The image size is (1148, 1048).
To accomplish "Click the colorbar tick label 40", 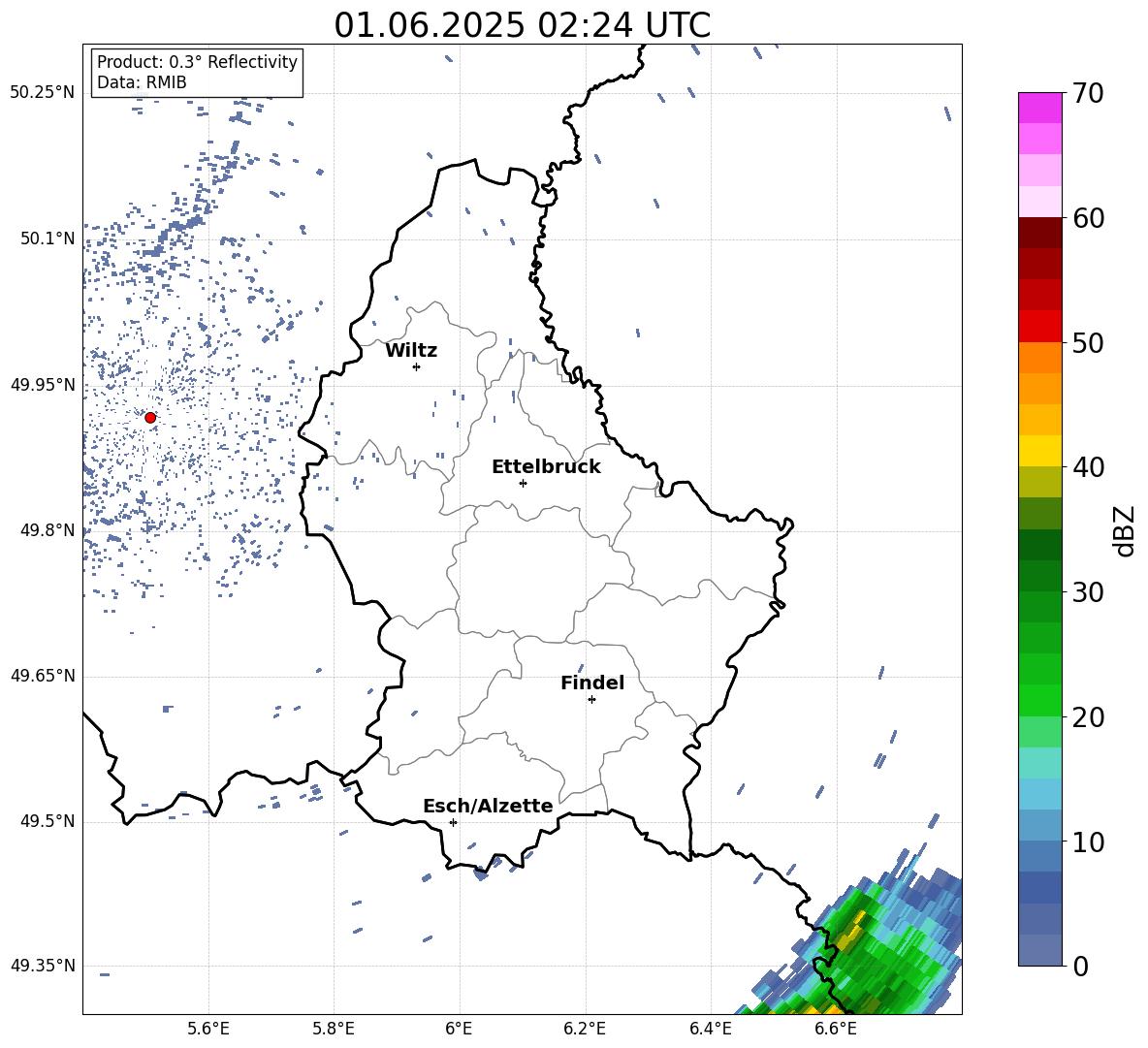I will (1088, 467).
